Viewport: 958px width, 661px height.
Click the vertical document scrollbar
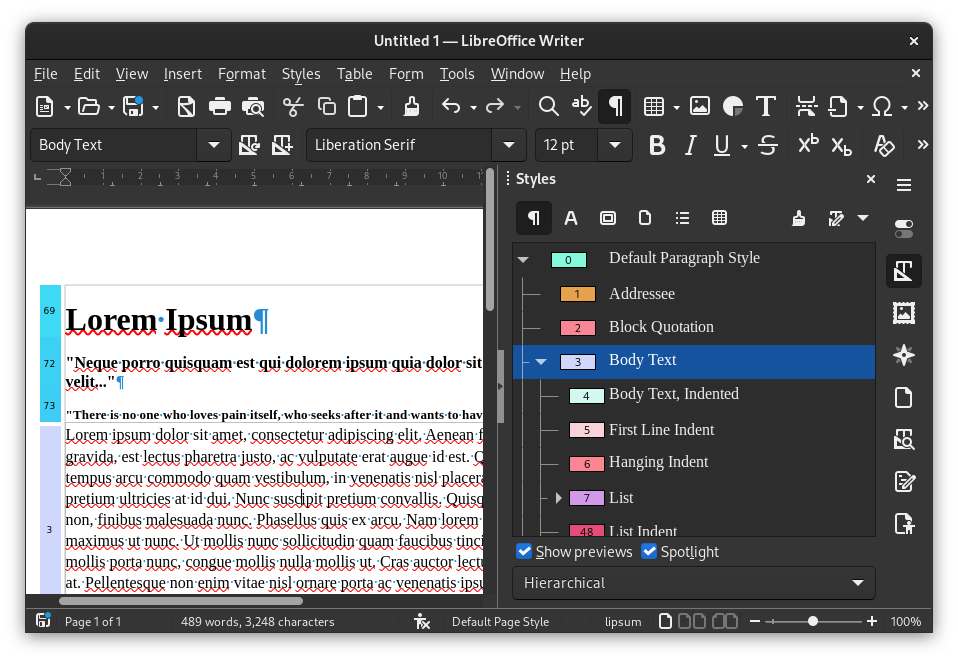pos(491,300)
